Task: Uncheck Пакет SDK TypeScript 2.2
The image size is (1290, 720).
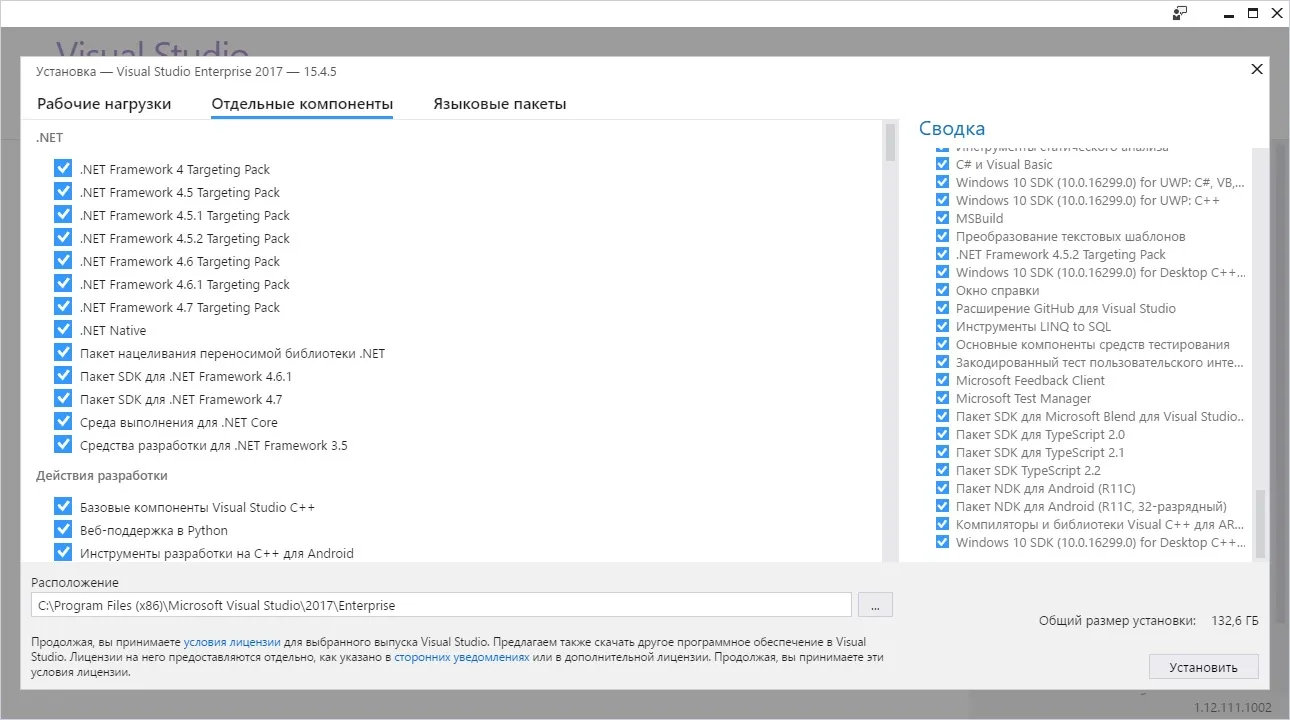Action: (942, 470)
